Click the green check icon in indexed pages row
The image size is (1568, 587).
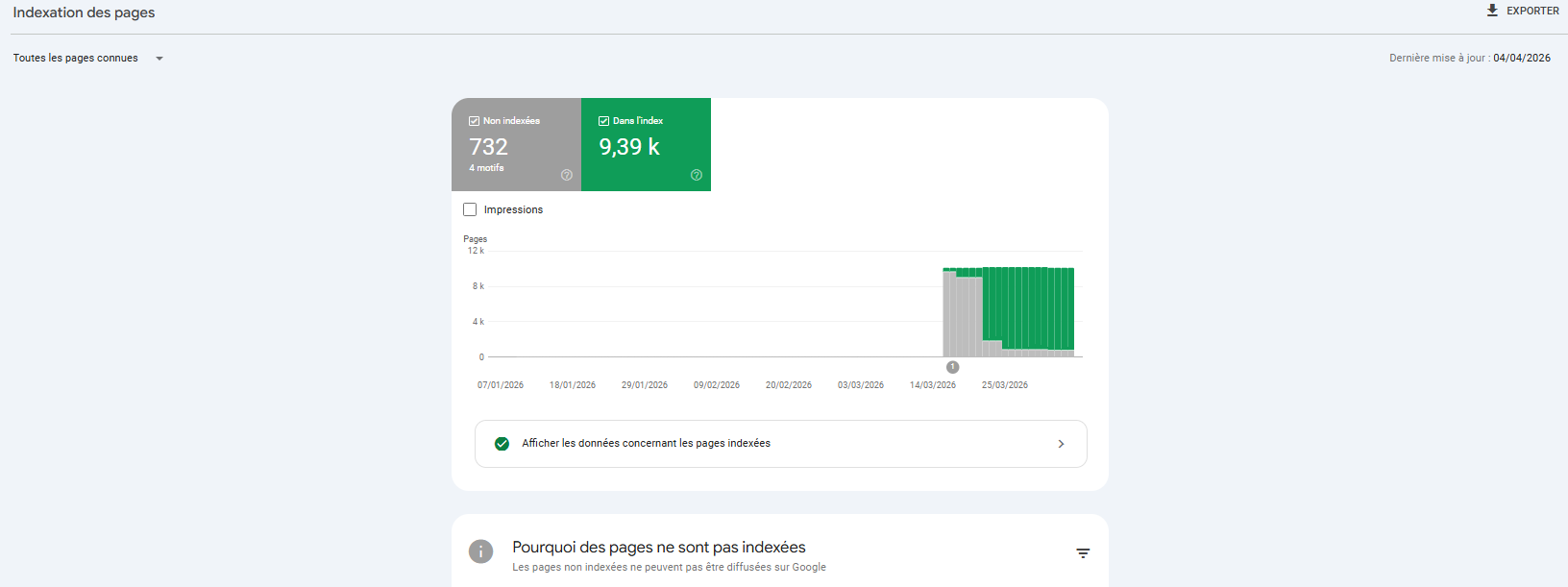tap(502, 444)
